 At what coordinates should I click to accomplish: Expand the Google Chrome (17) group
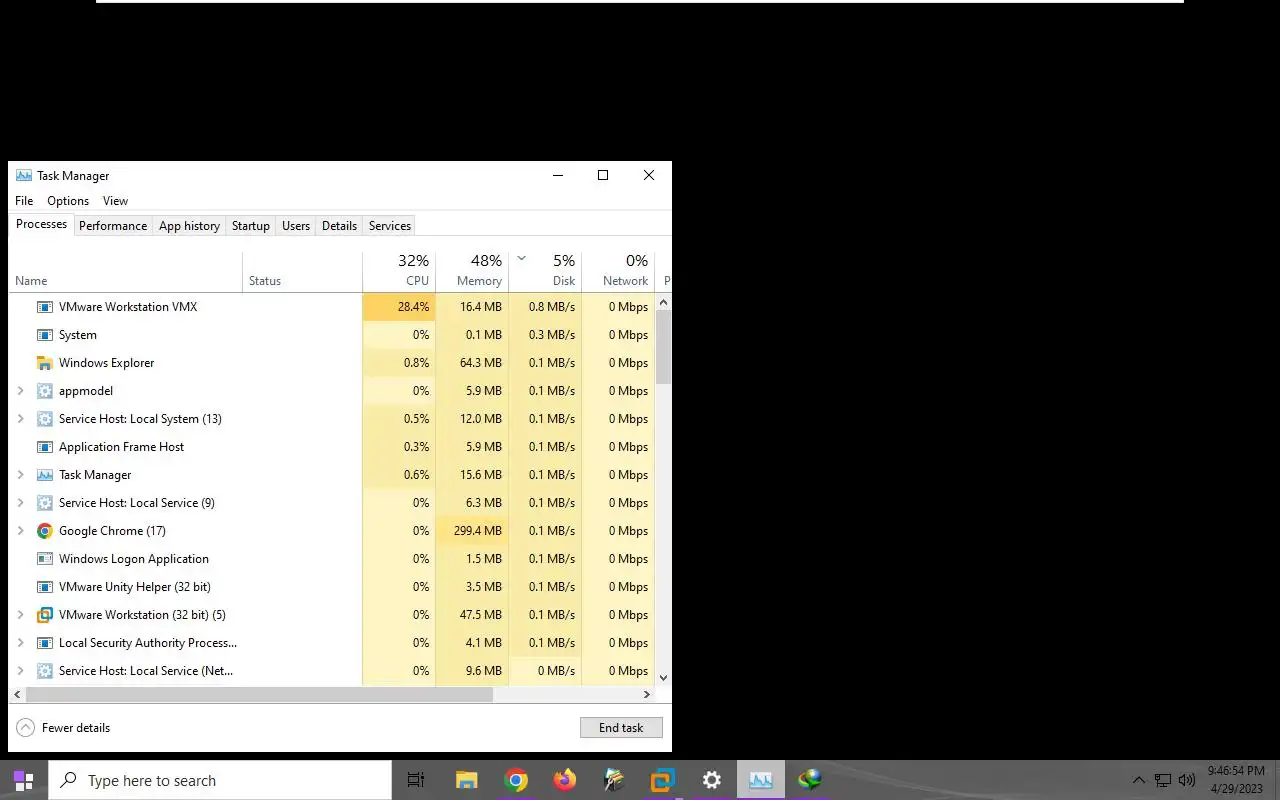[20, 531]
